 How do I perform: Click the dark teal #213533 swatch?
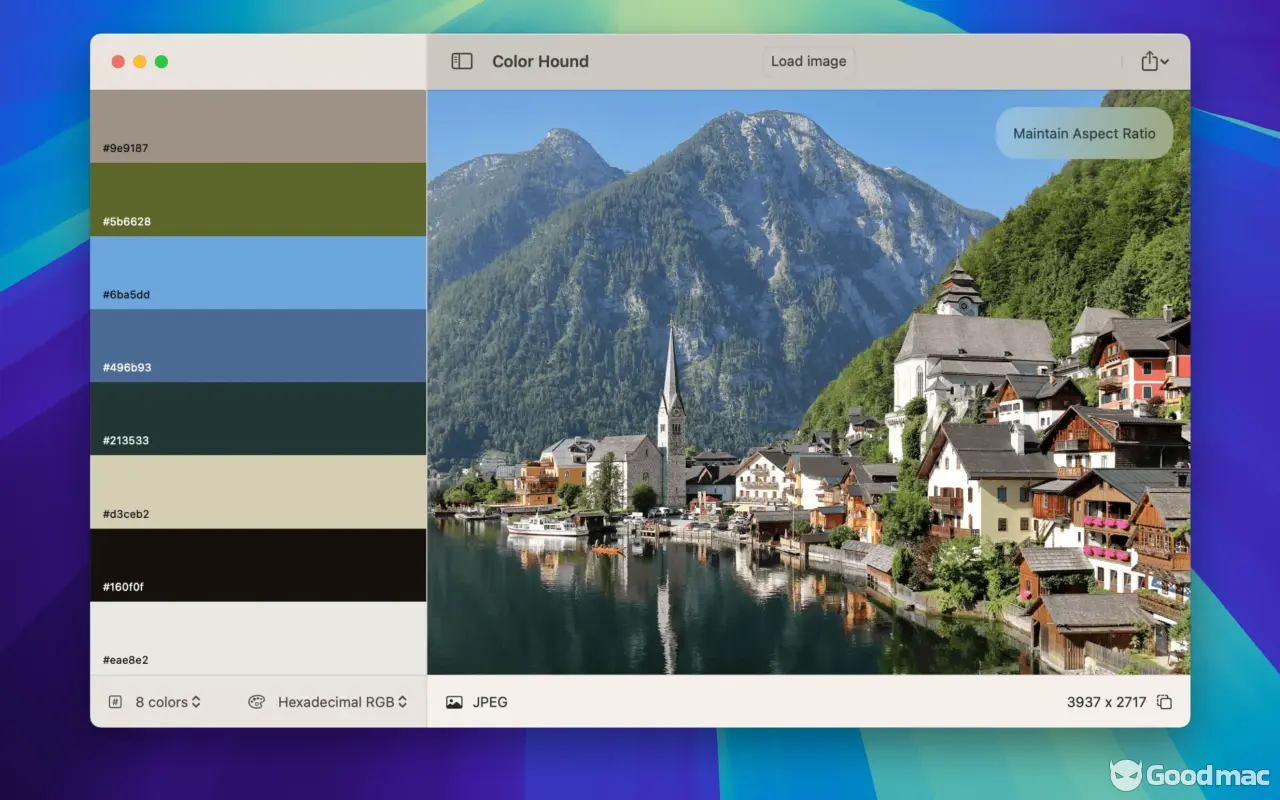(x=258, y=418)
